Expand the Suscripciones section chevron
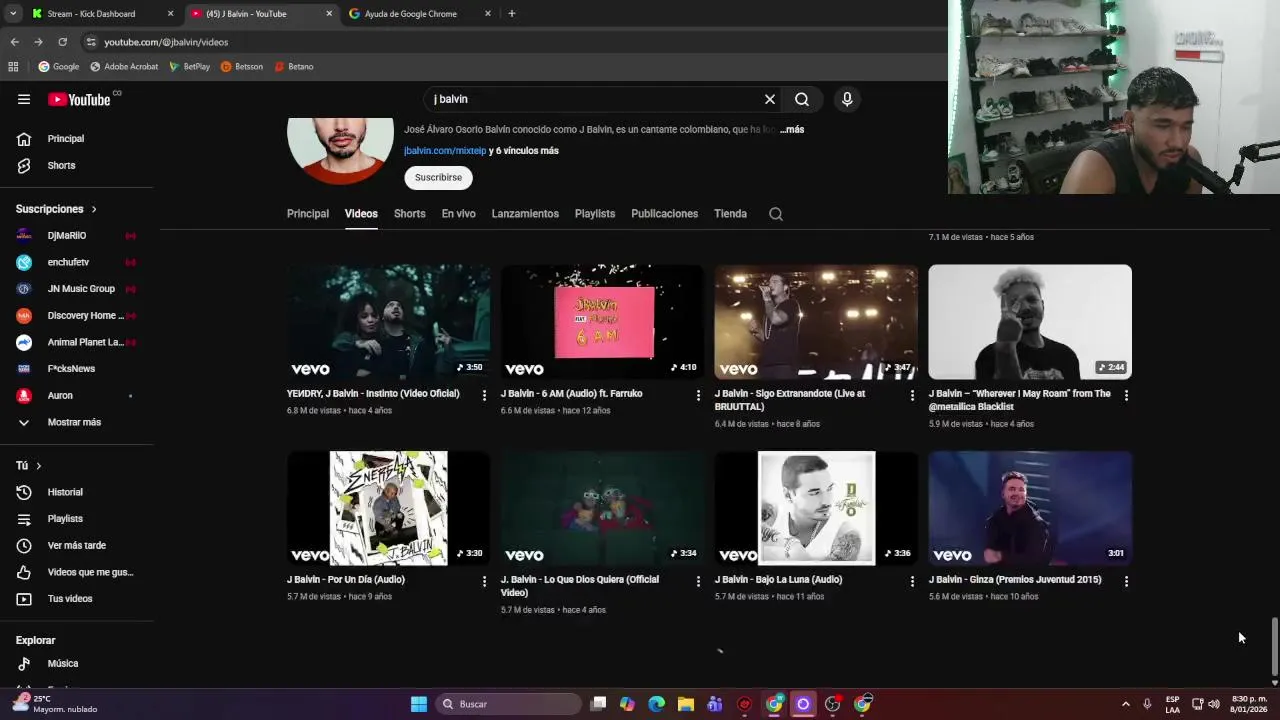The image size is (1280, 720). tap(94, 209)
